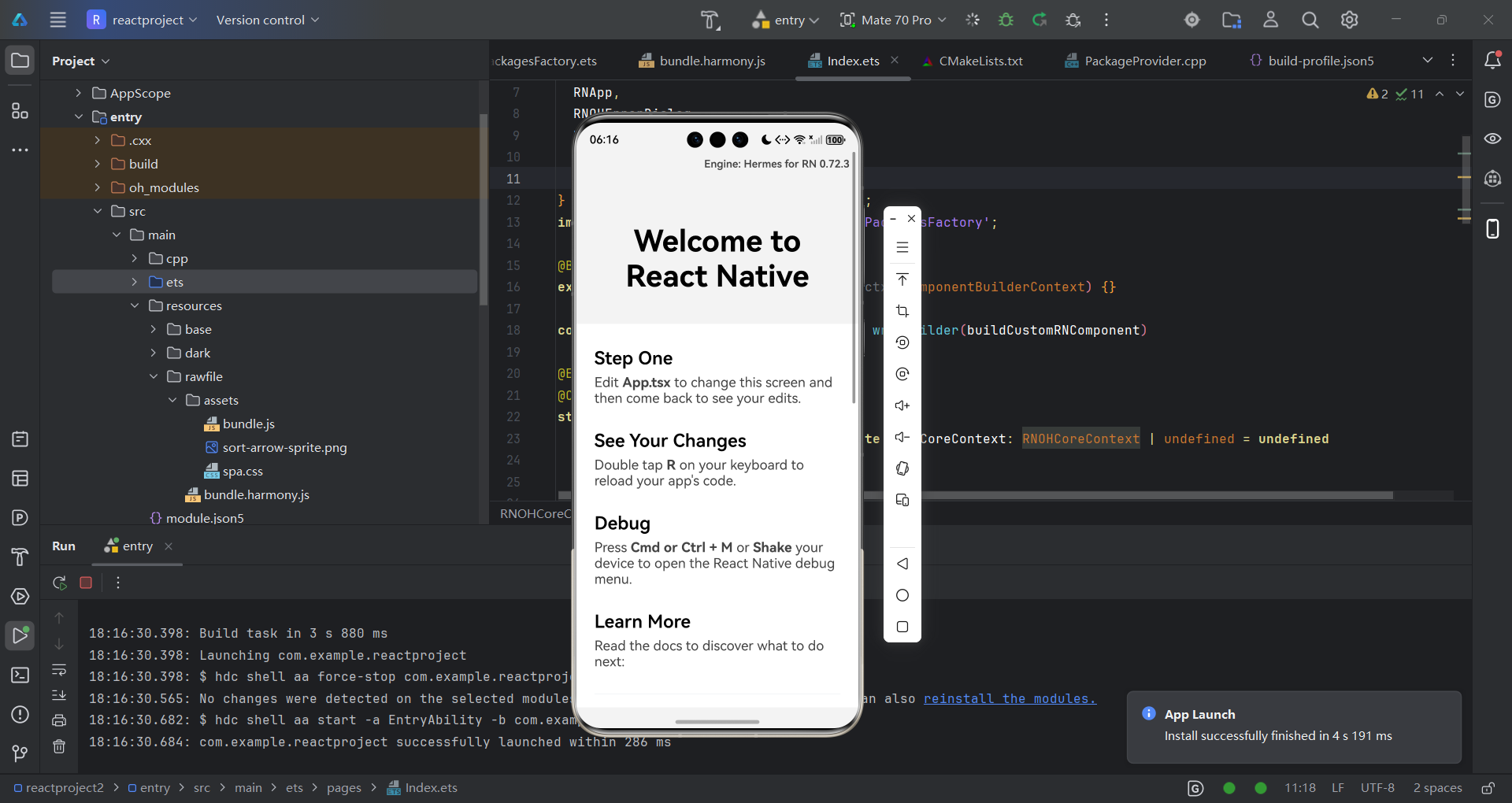Click the rerun entry toolbar icon

tap(1039, 20)
